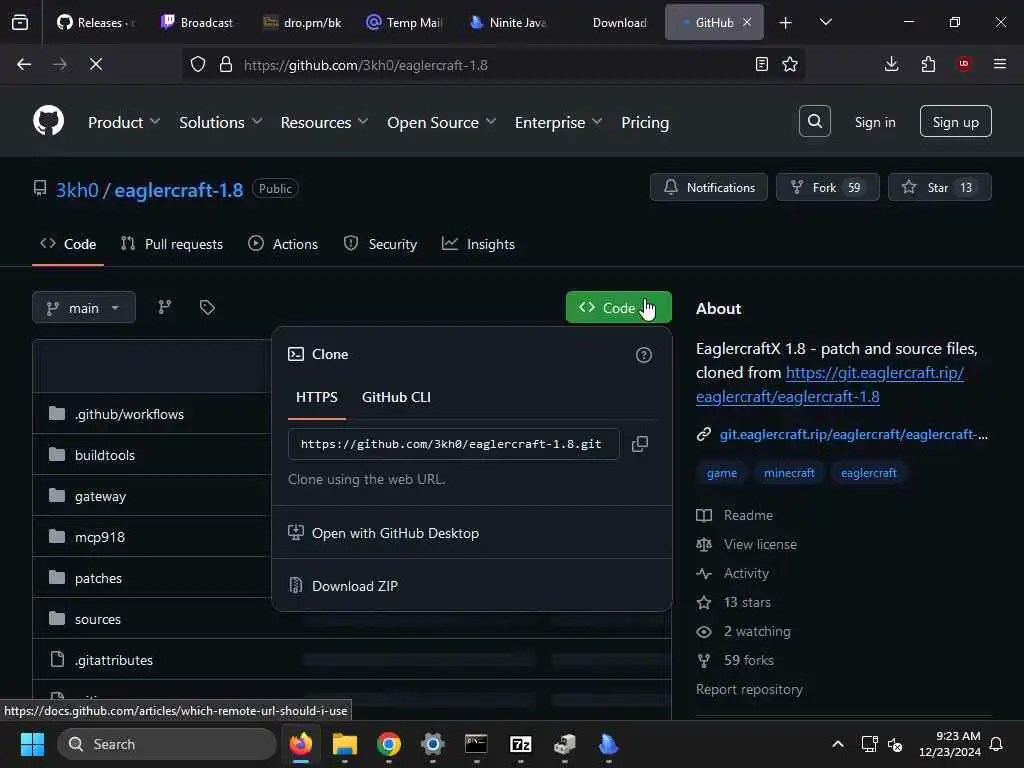Viewport: 1024px width, 768px height.
Task: Star the repository button
Action: [939, 187]
